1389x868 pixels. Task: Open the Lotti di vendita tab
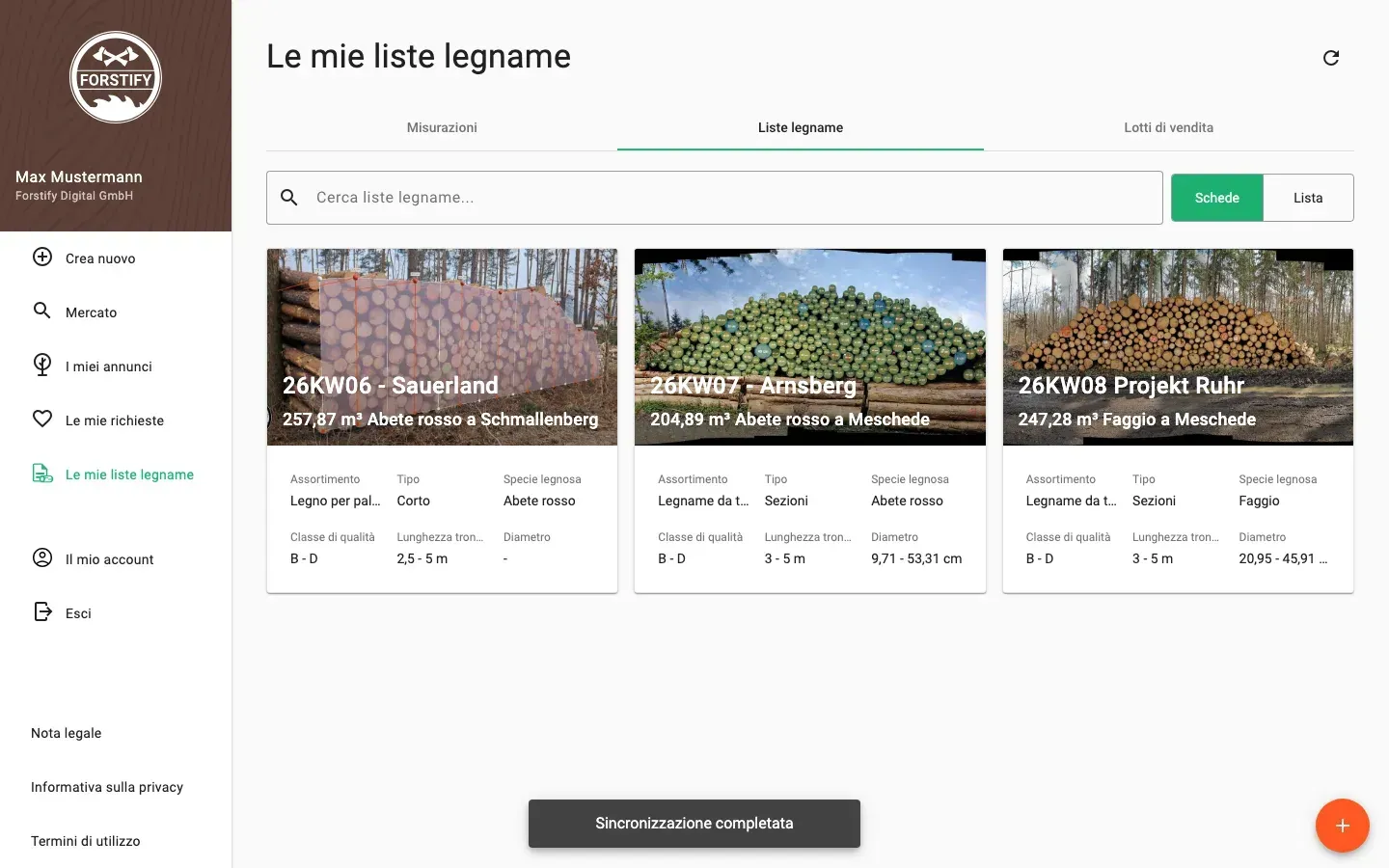click(1169, 127)
